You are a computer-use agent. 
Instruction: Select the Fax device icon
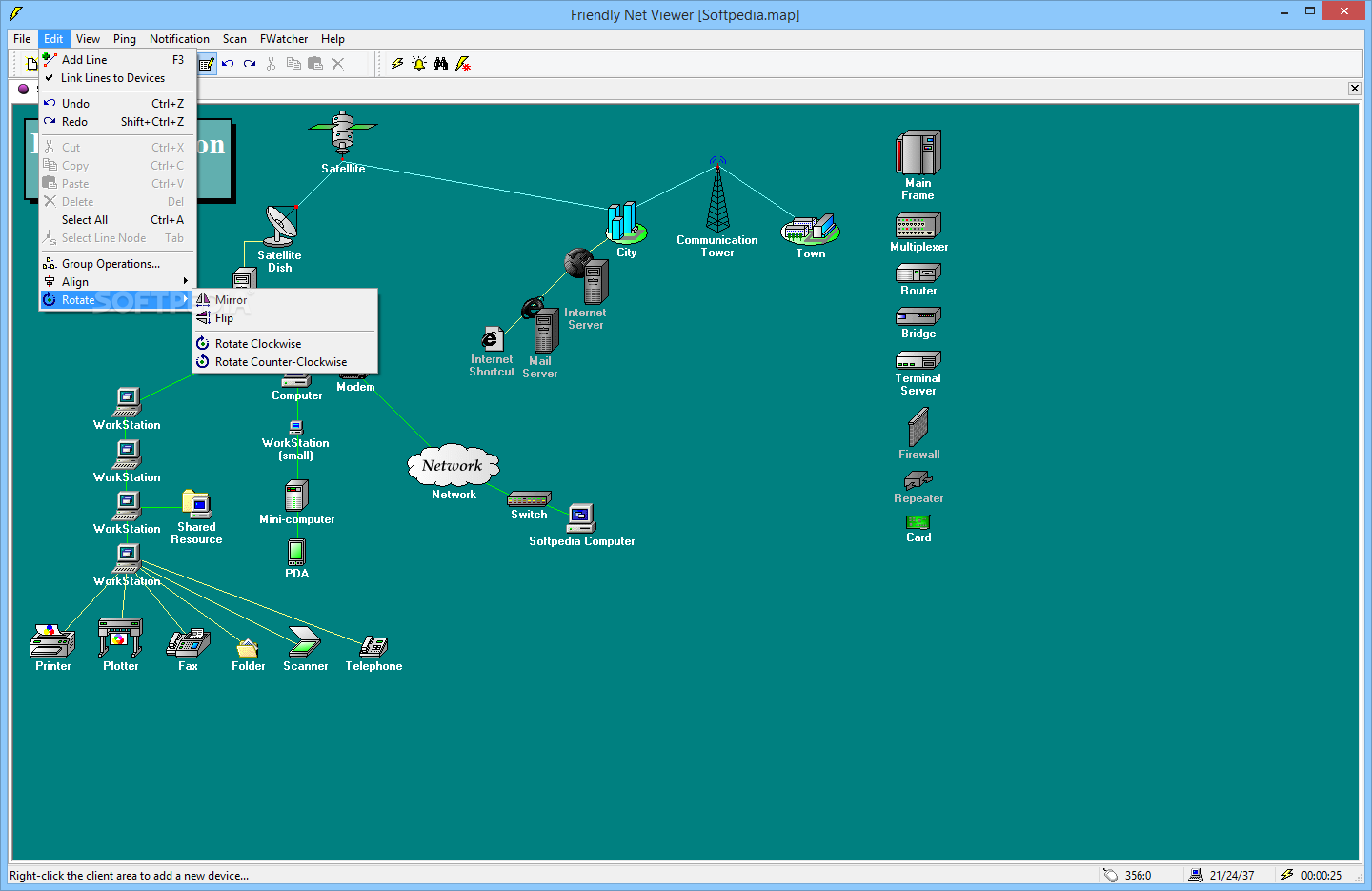point(188,643)
